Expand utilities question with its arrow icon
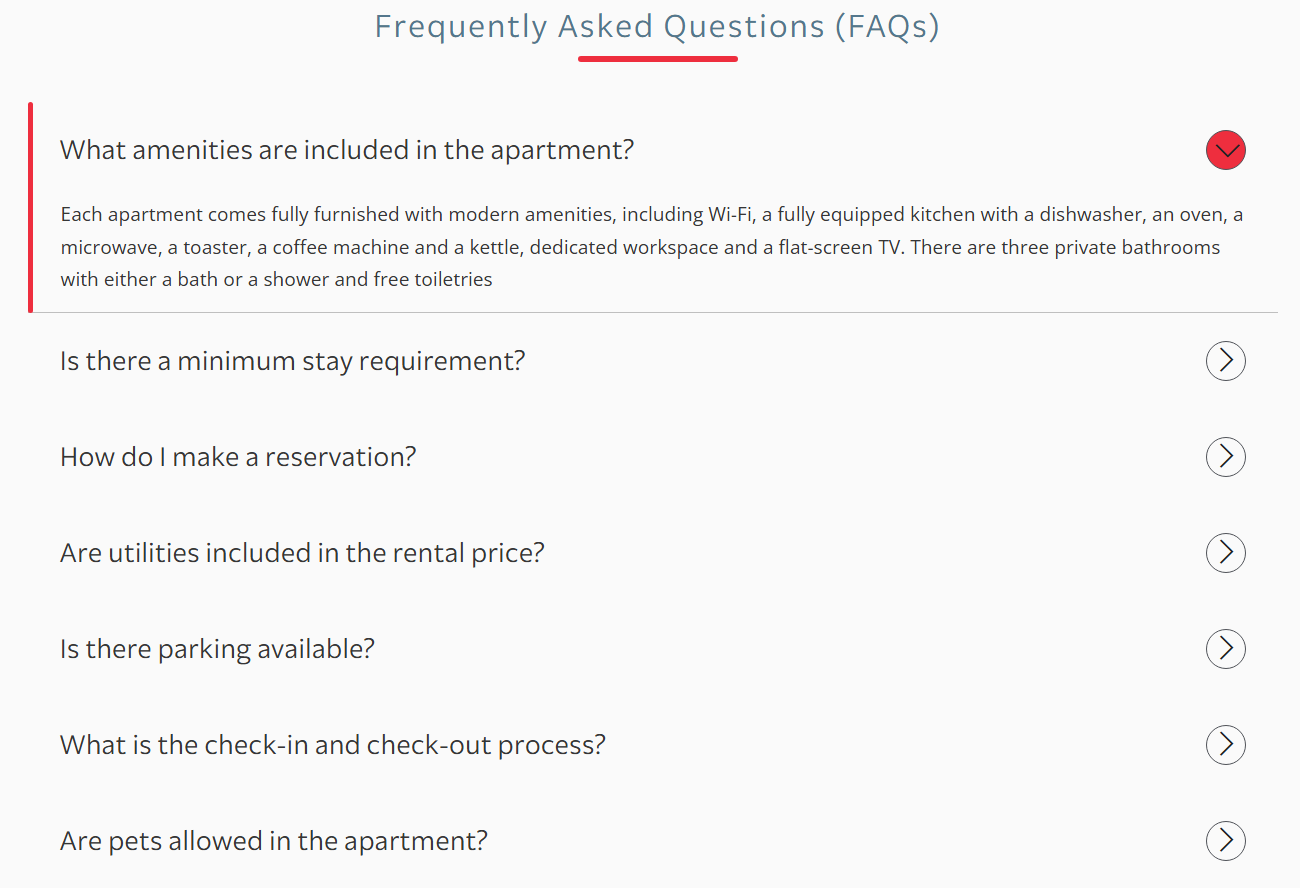This screenshot has width=1300, height=888. (x=1225, y=553)
